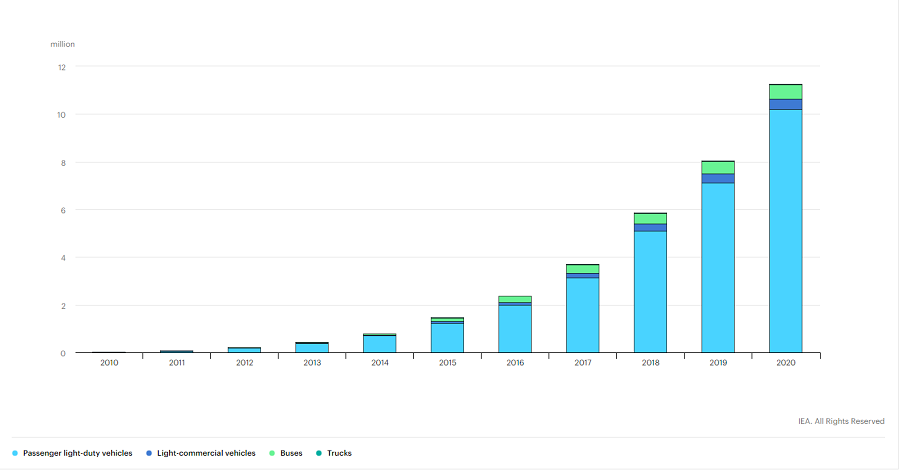The height and width of the screenshot is (472, 900).
Task: Hide the Buses series via legend
Action: (290, 453)
